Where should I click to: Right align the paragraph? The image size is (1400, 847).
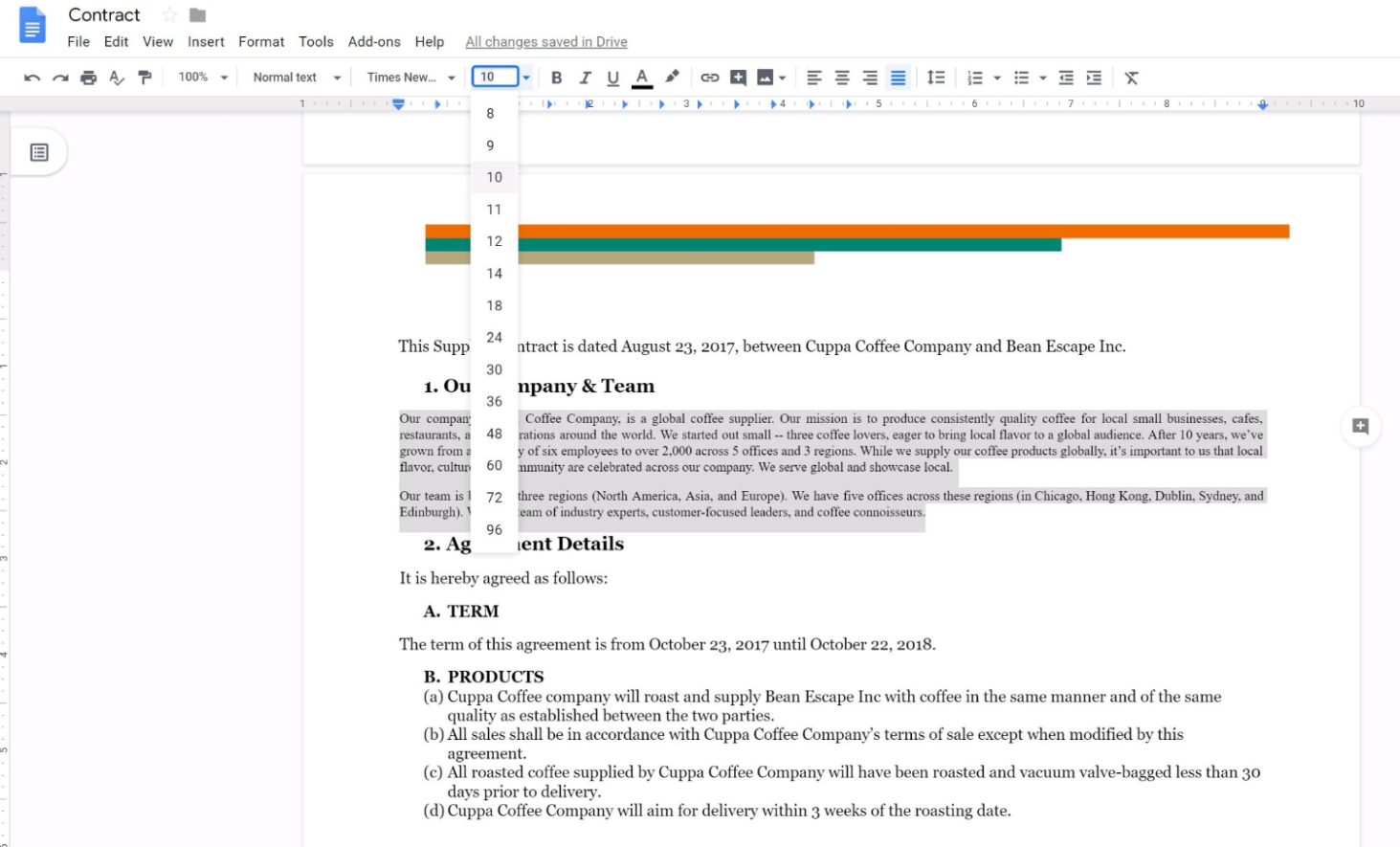coord(870,78)
